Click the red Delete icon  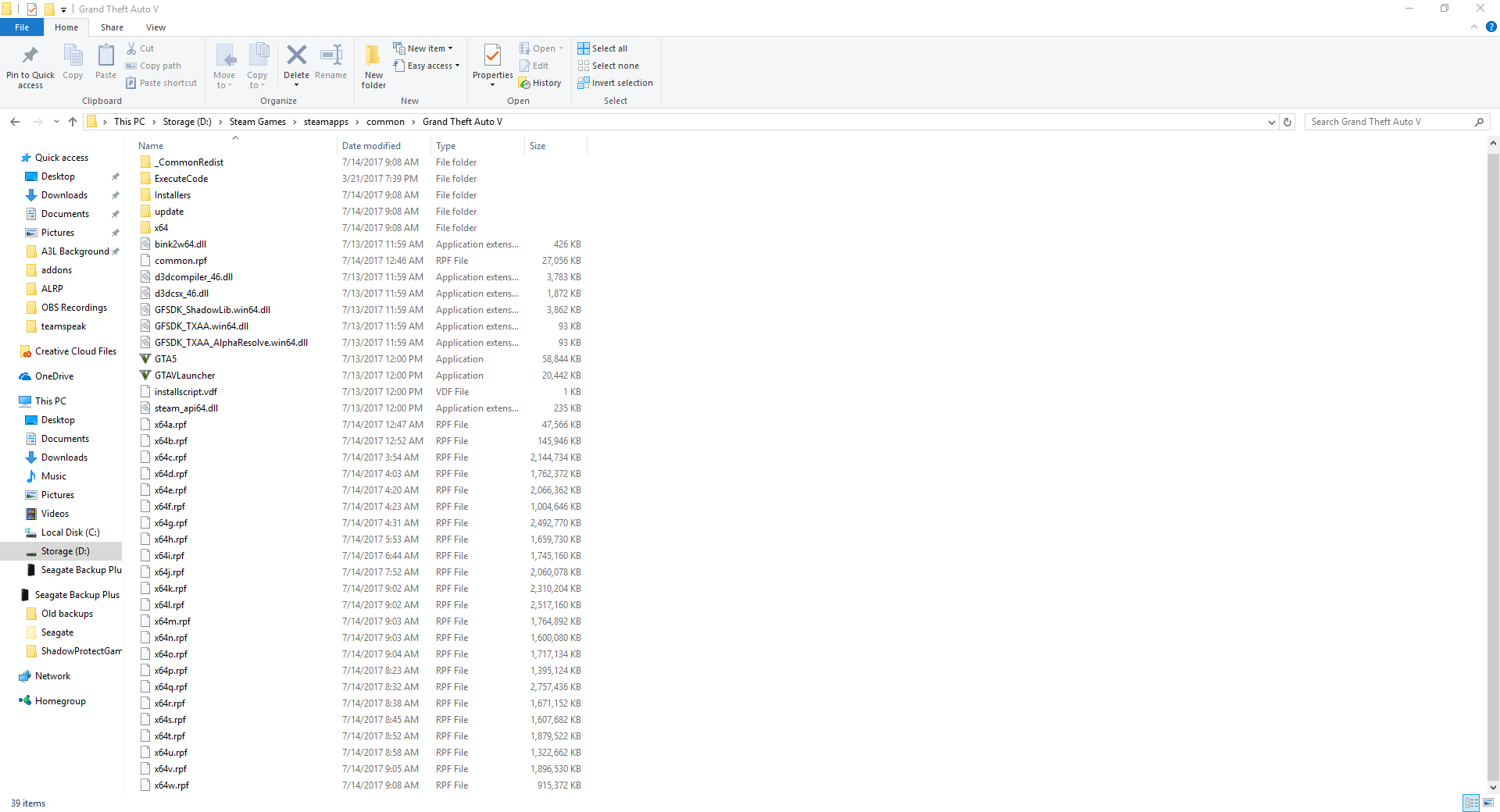tap(296, 55)
